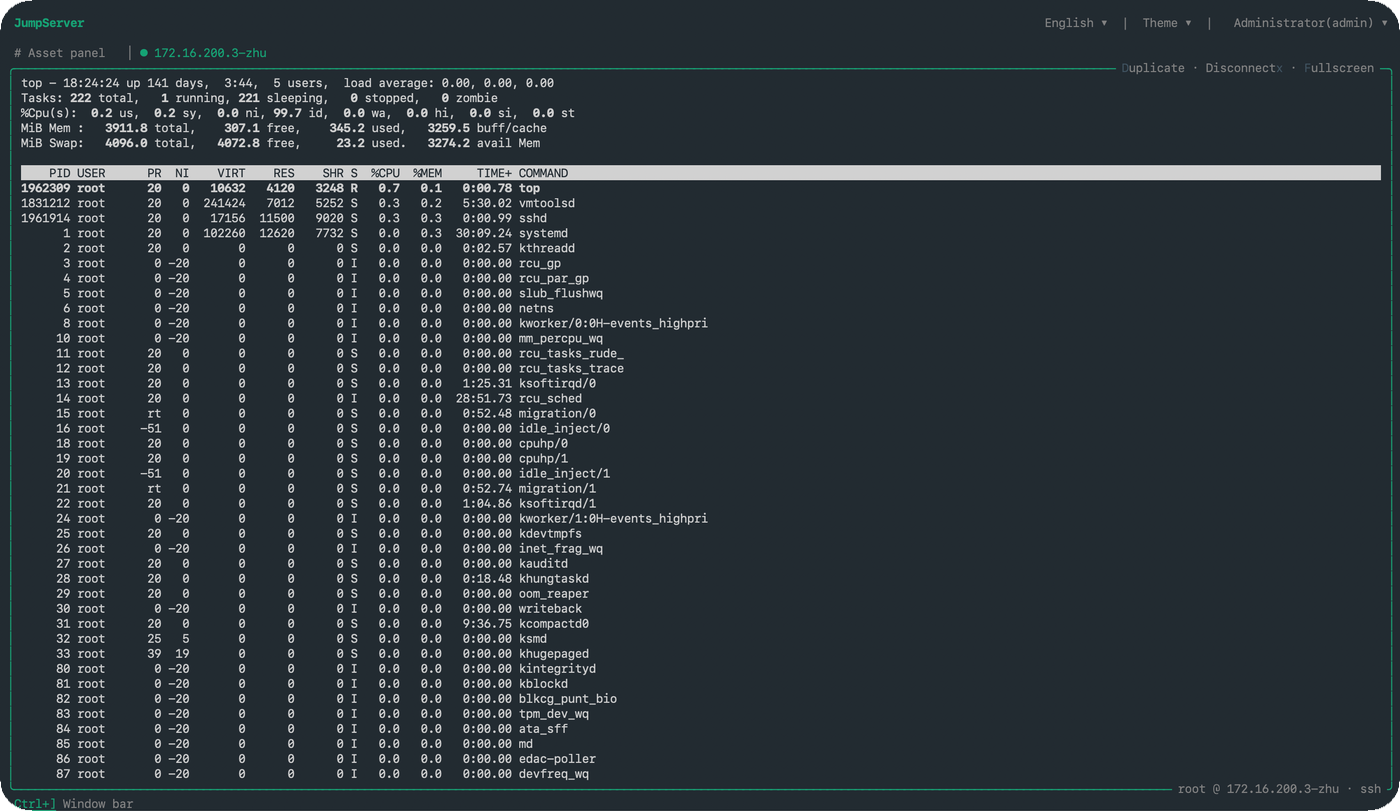Select the 172.16.200.3-zhu session tab

tap(210, 53)
